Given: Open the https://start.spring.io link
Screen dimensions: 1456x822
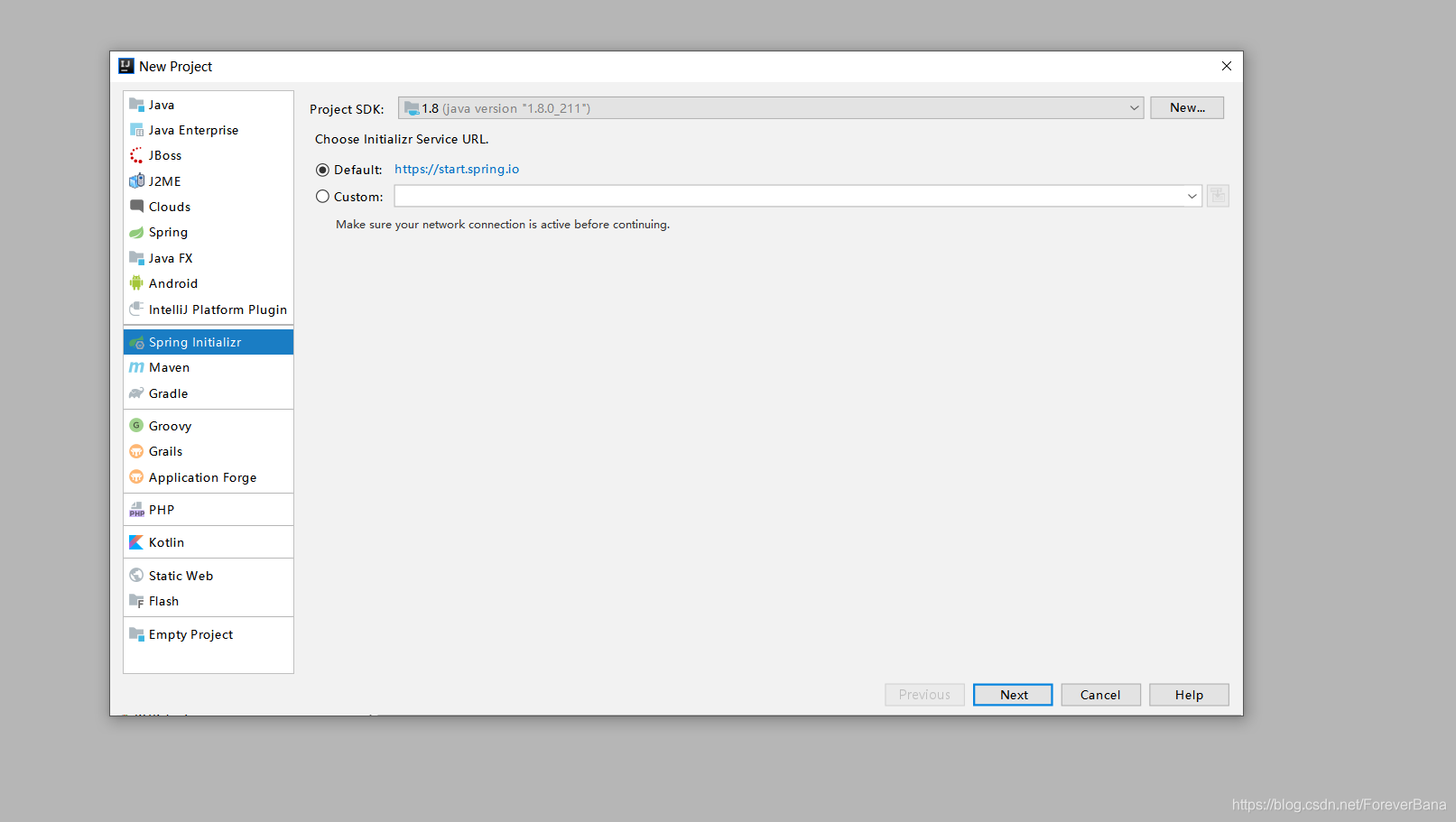Looking at the screenshot, I should pos(457,169).
